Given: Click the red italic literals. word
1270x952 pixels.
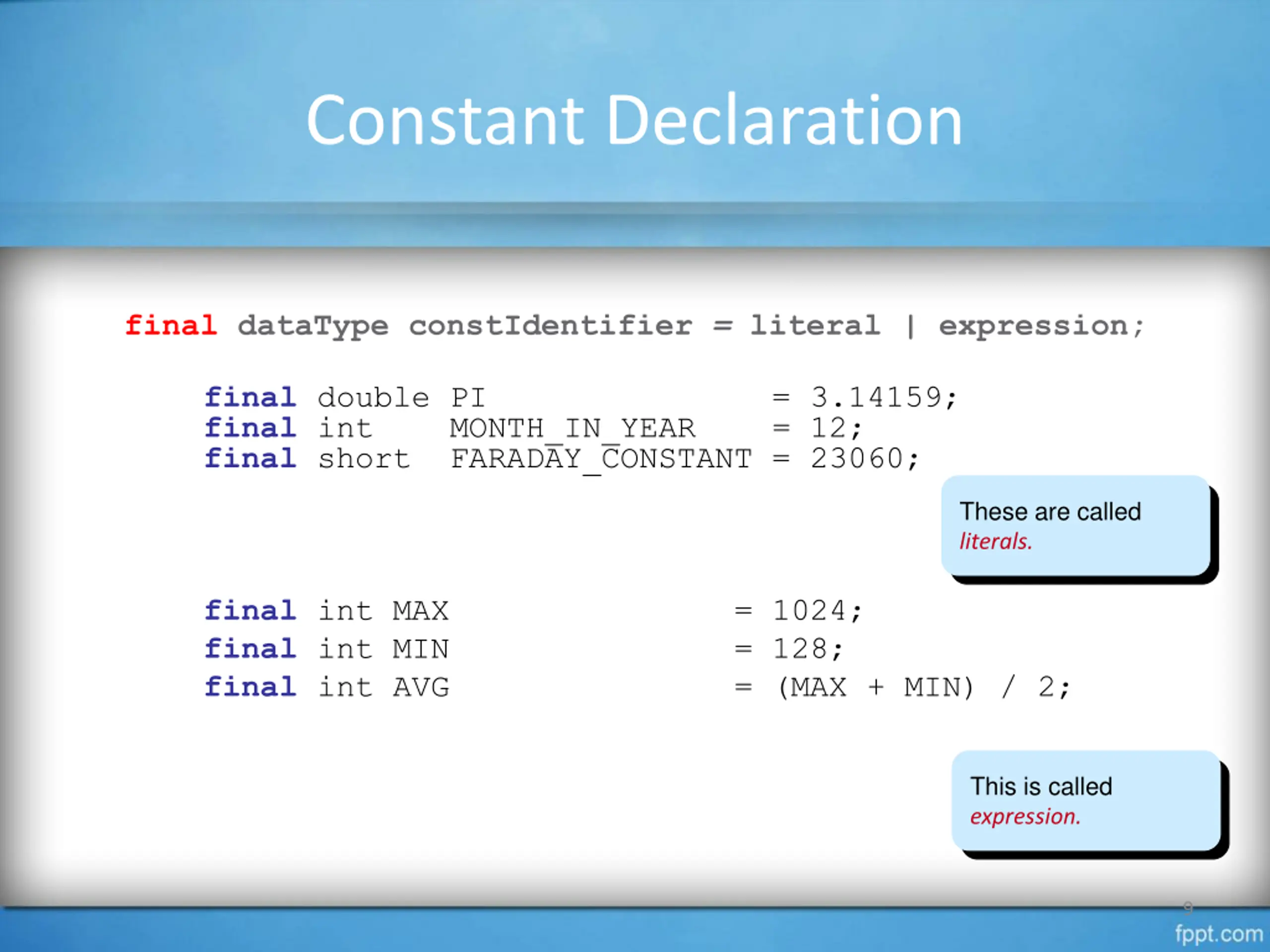Looking at the screenshot, I should click(996, 541).
